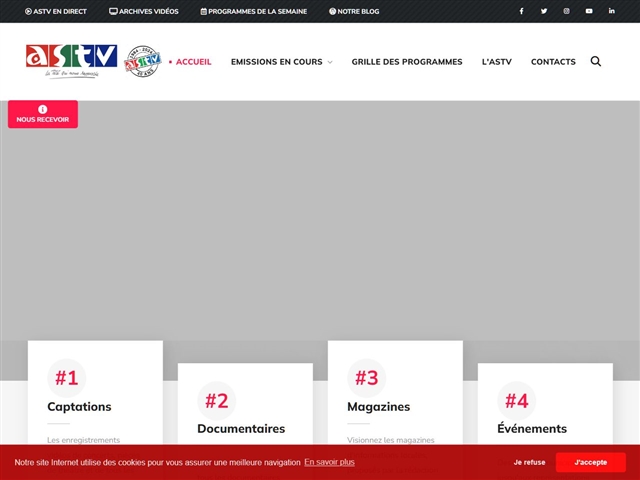Open the Instagram social icon
Screen dimensions: 640x480
coord(566,11)
